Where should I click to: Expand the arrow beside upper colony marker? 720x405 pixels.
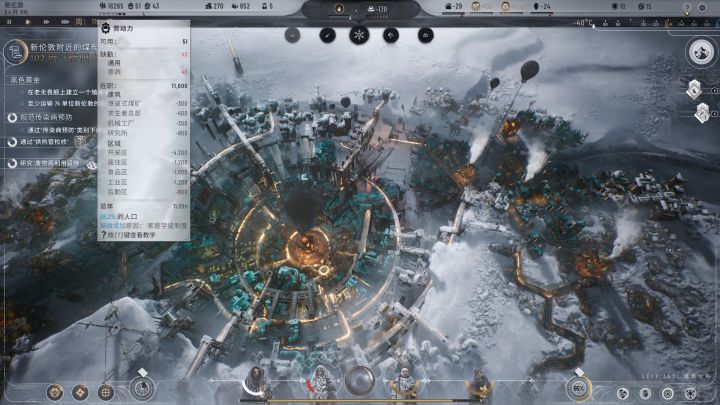click(714, 90)
